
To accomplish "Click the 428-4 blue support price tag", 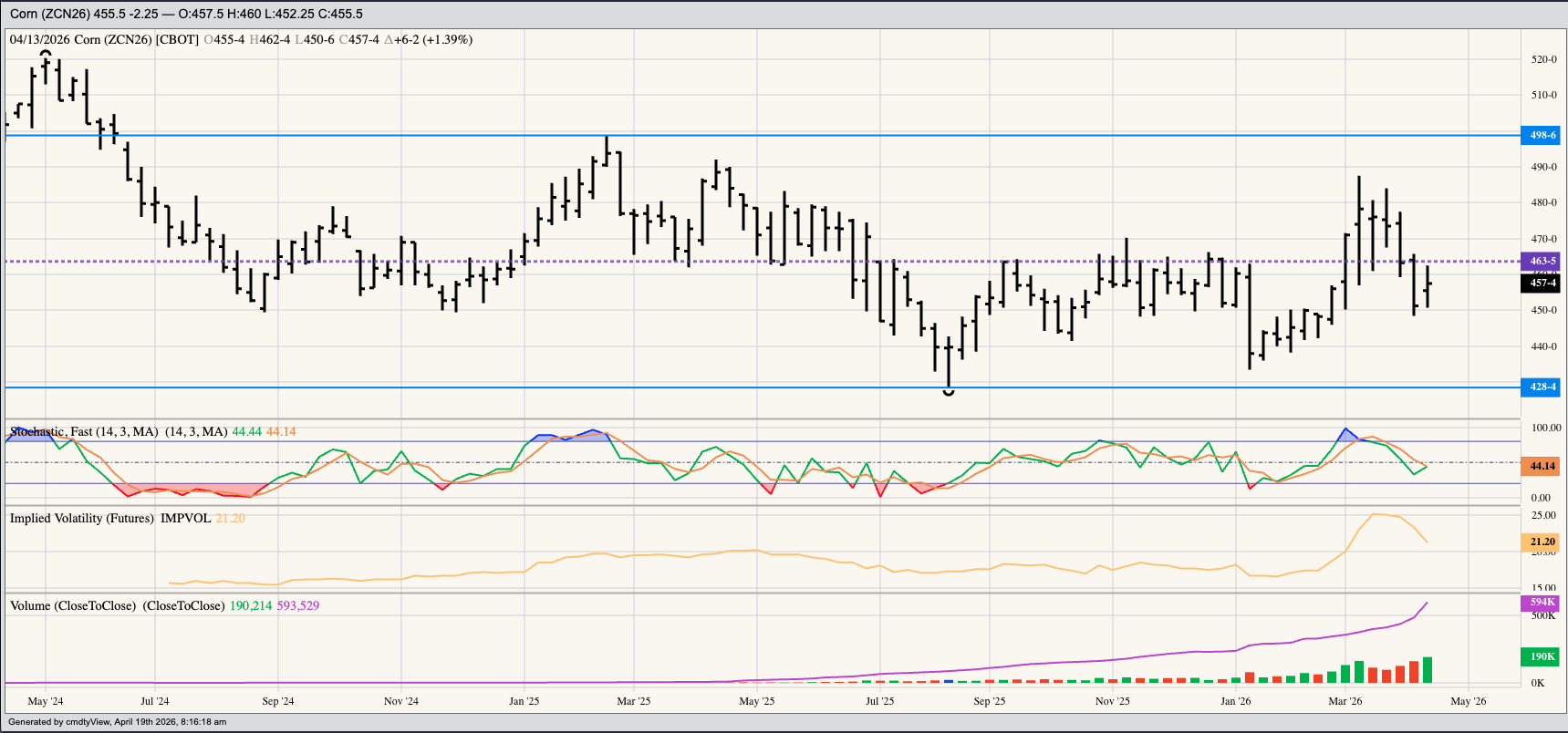I will tap(1542, 387).
